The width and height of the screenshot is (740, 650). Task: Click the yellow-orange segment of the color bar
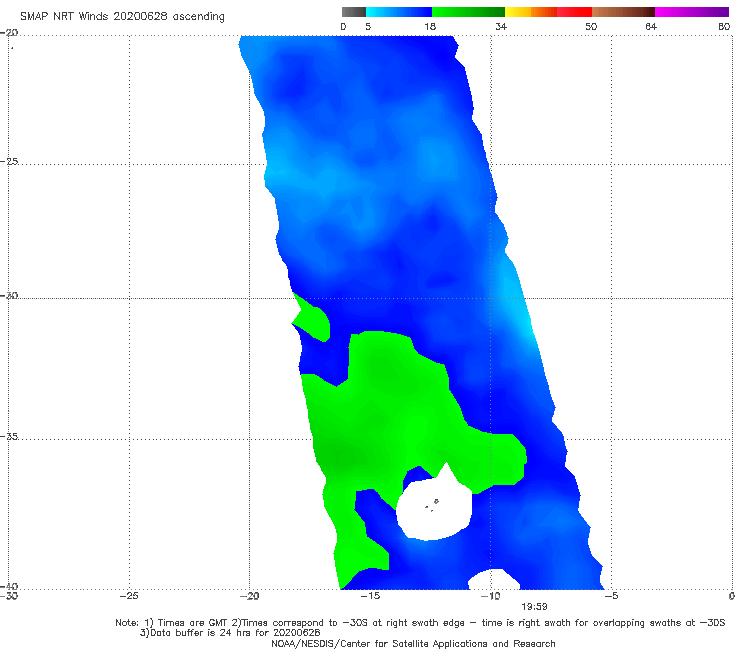pos(531,12)
